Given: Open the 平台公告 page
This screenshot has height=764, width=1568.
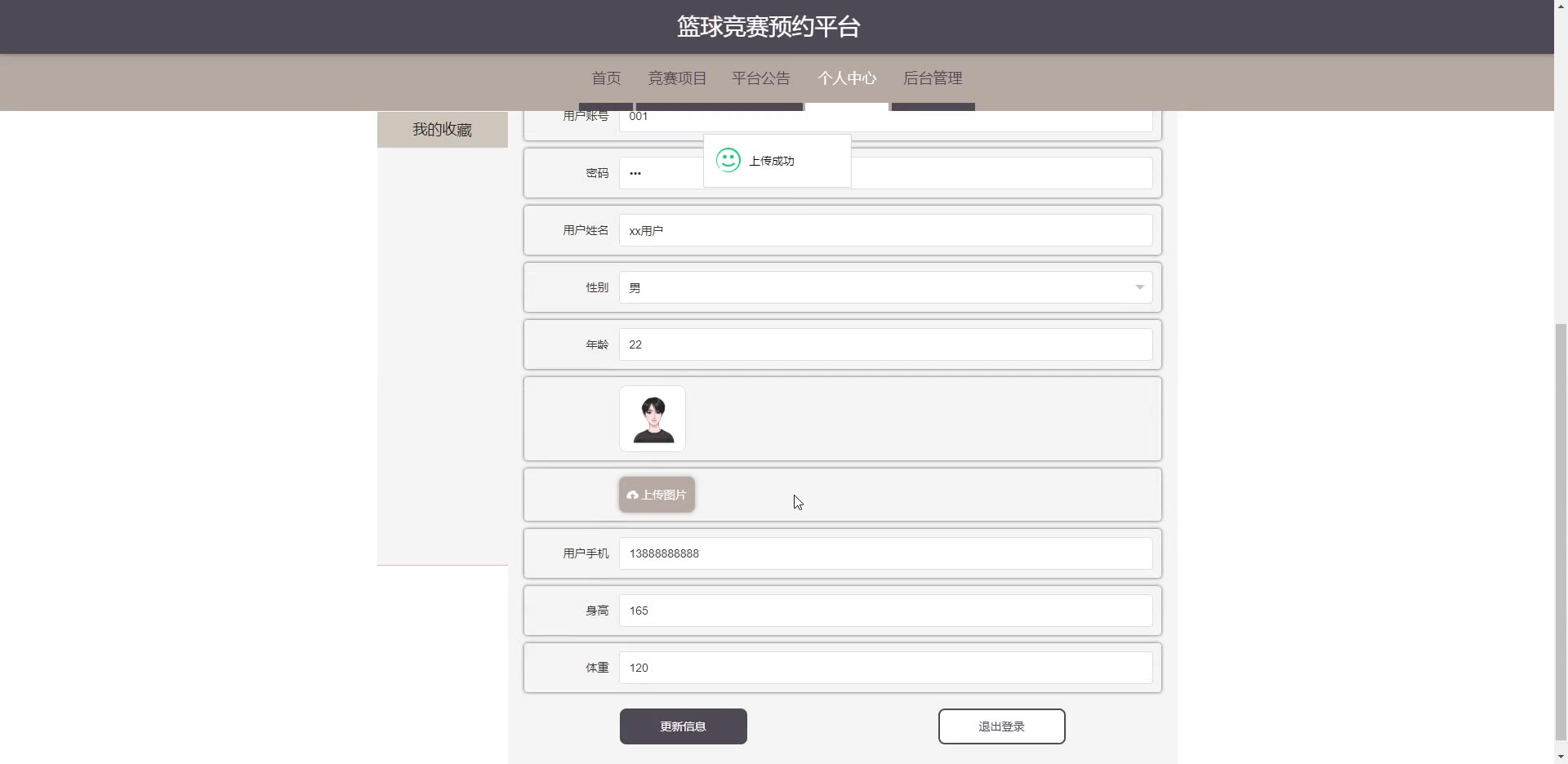Looking at the screenshot, I should (761, 78).
